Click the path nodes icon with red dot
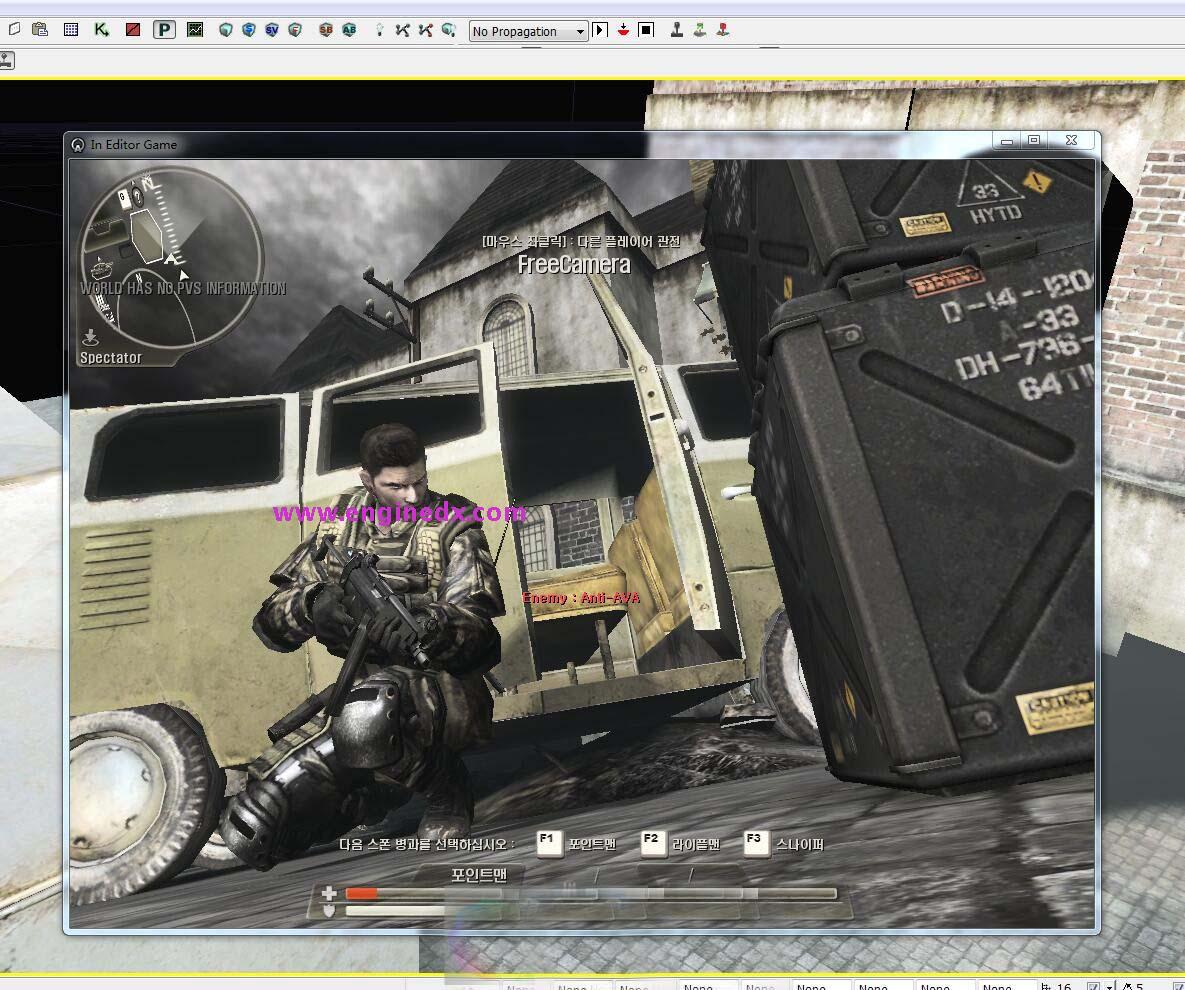This screenshot has height=990, width=1185. click(425, 29)
